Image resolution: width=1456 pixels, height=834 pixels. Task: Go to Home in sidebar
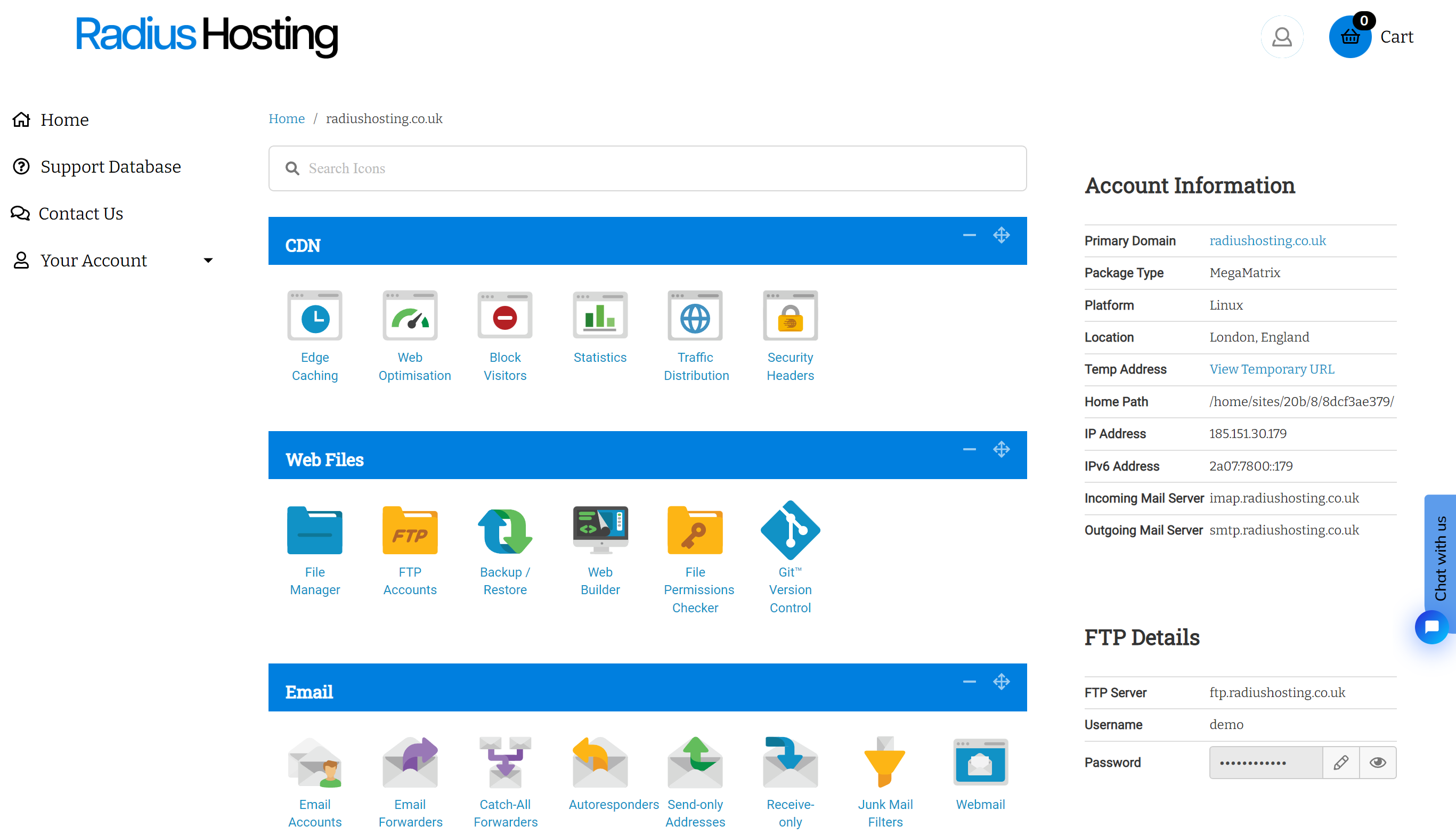[51, 120]
